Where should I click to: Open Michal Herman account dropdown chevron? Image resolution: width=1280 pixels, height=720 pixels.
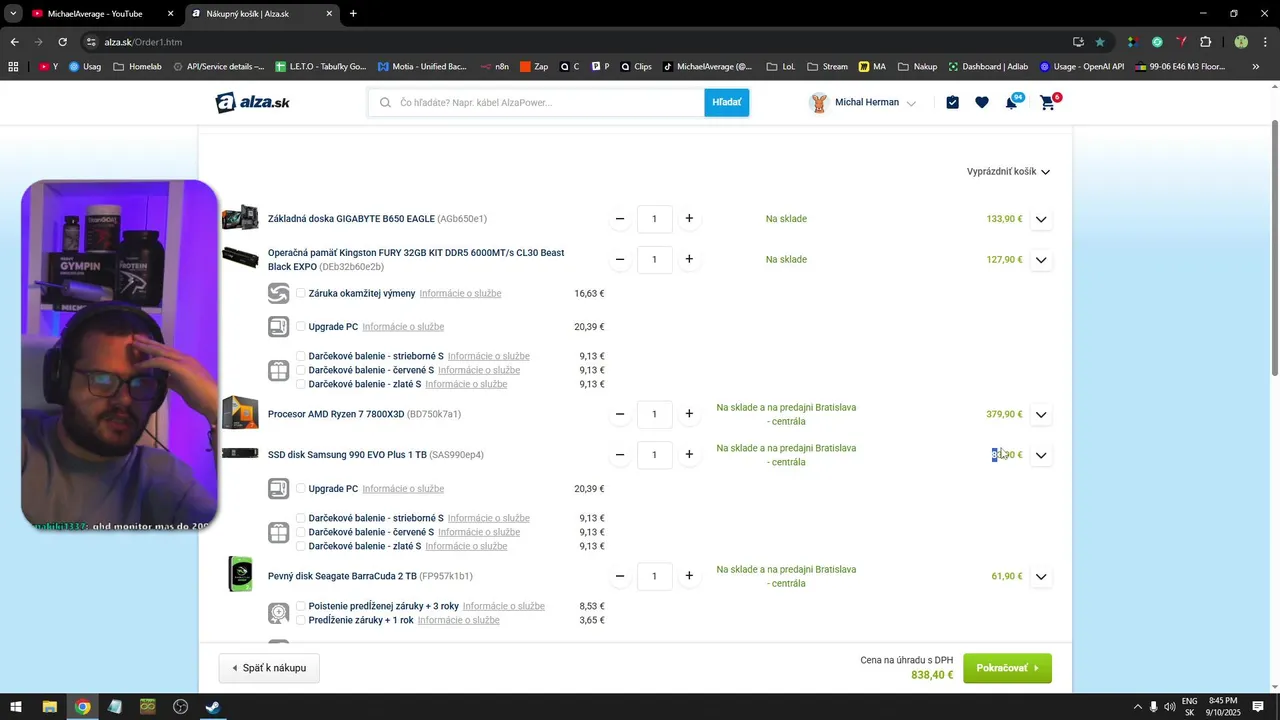911,103
